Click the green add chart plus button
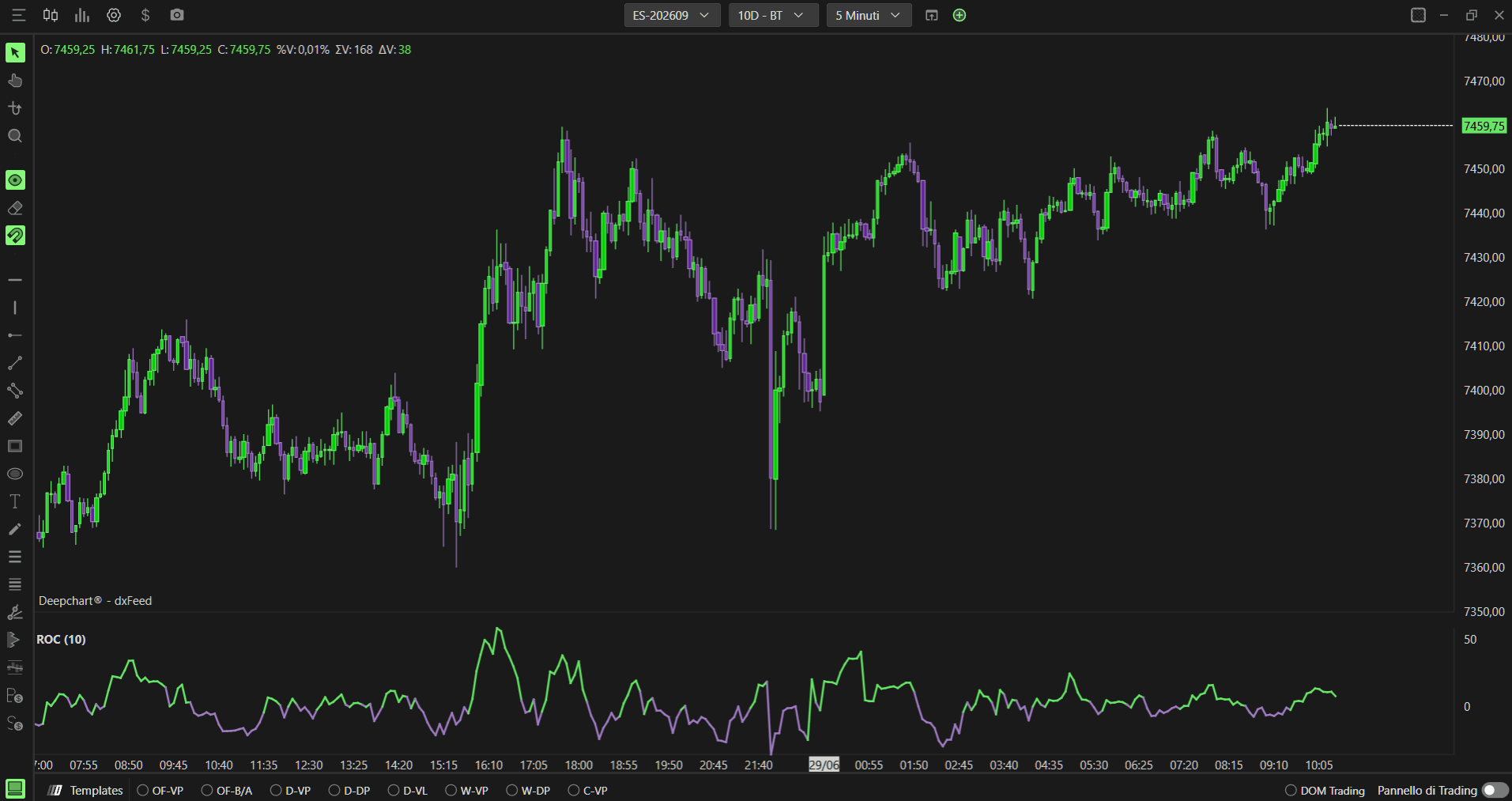 (x=960, y=15)
